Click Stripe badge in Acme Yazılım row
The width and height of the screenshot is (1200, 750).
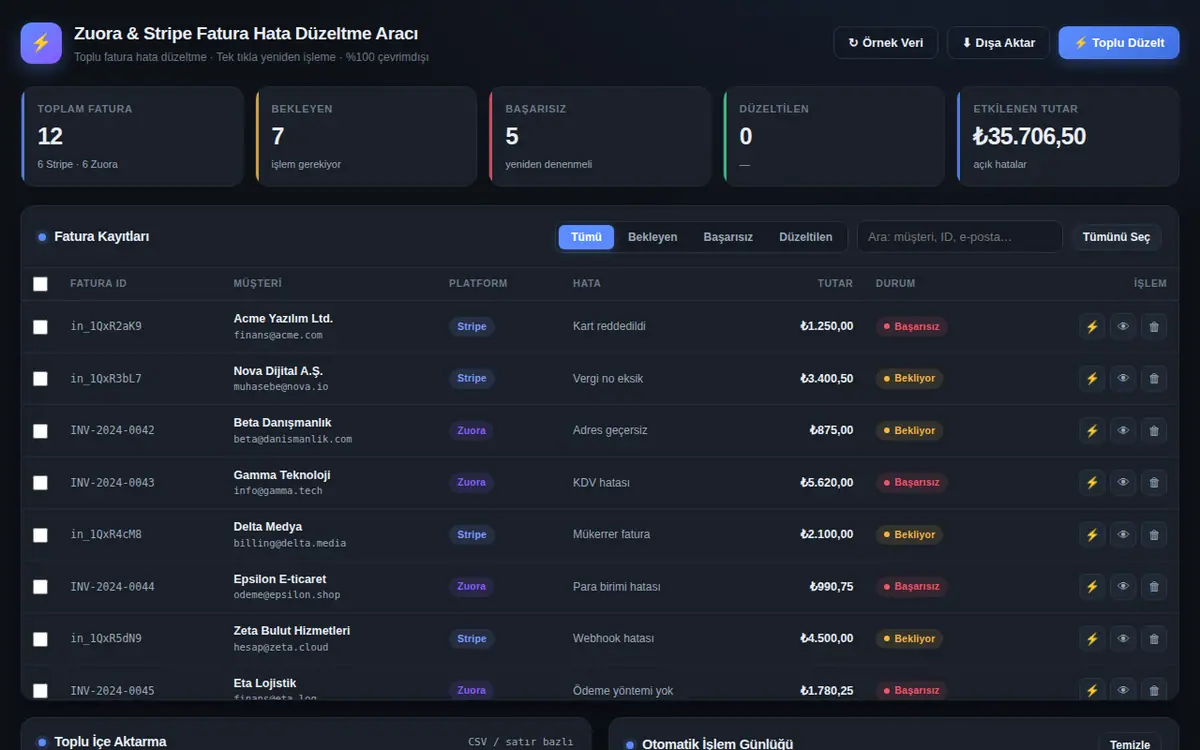coord(471,326)
